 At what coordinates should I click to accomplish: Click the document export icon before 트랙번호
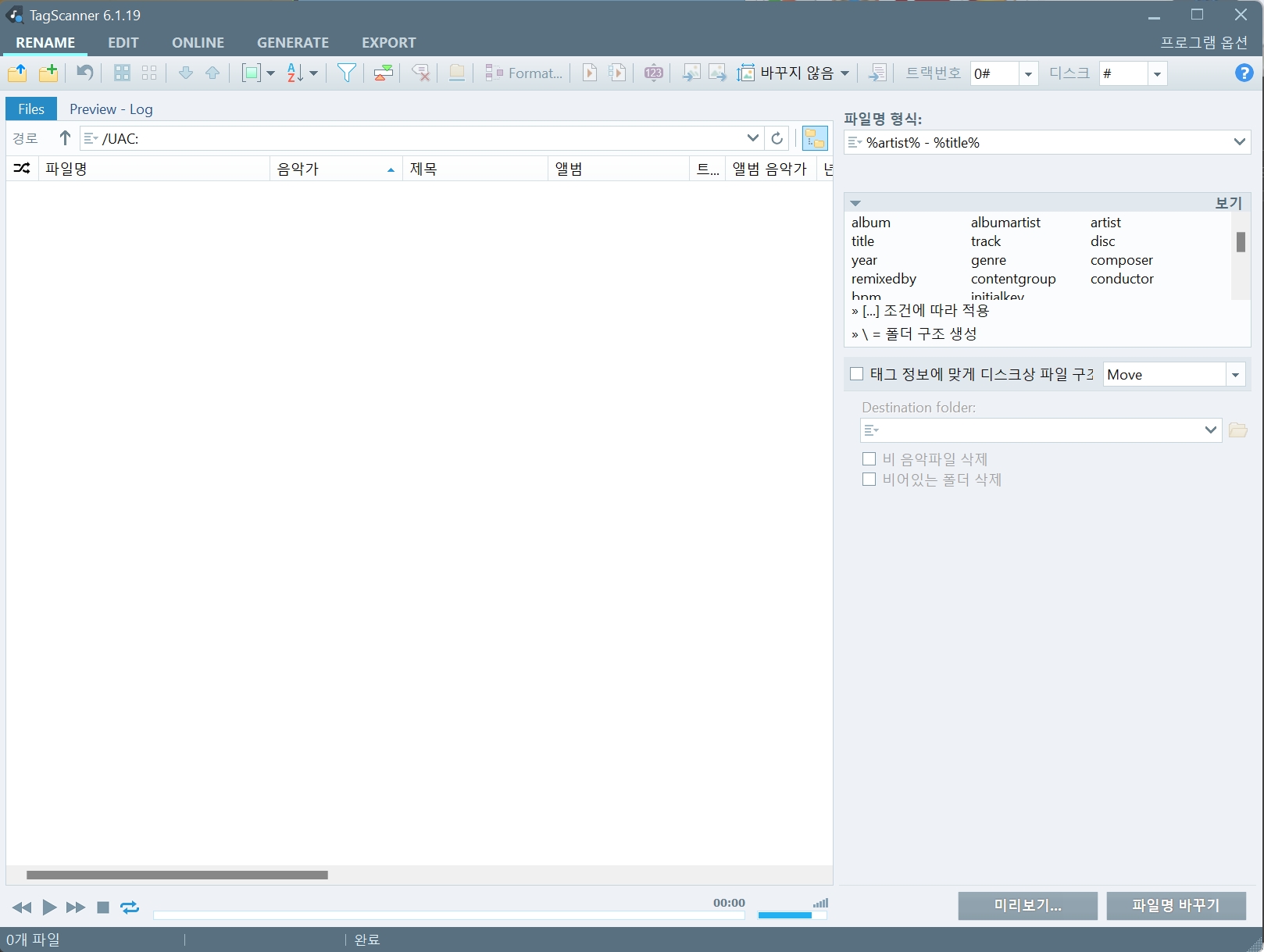tap(877, 73)
